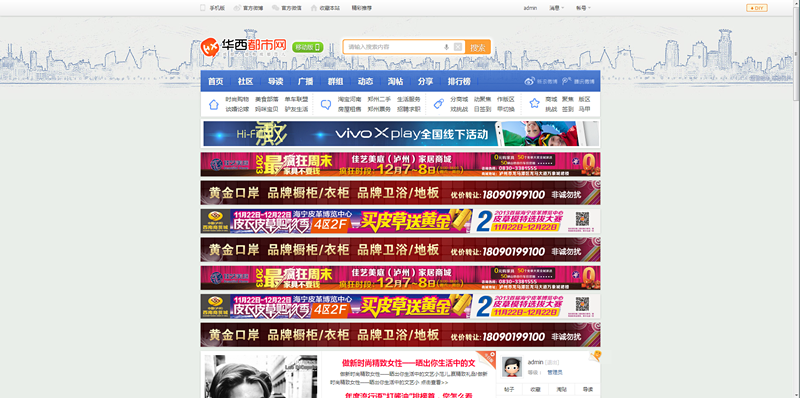800x398 pixels.
Task: Click the 华西都市网 logo
Action: (x=243, y=47)
